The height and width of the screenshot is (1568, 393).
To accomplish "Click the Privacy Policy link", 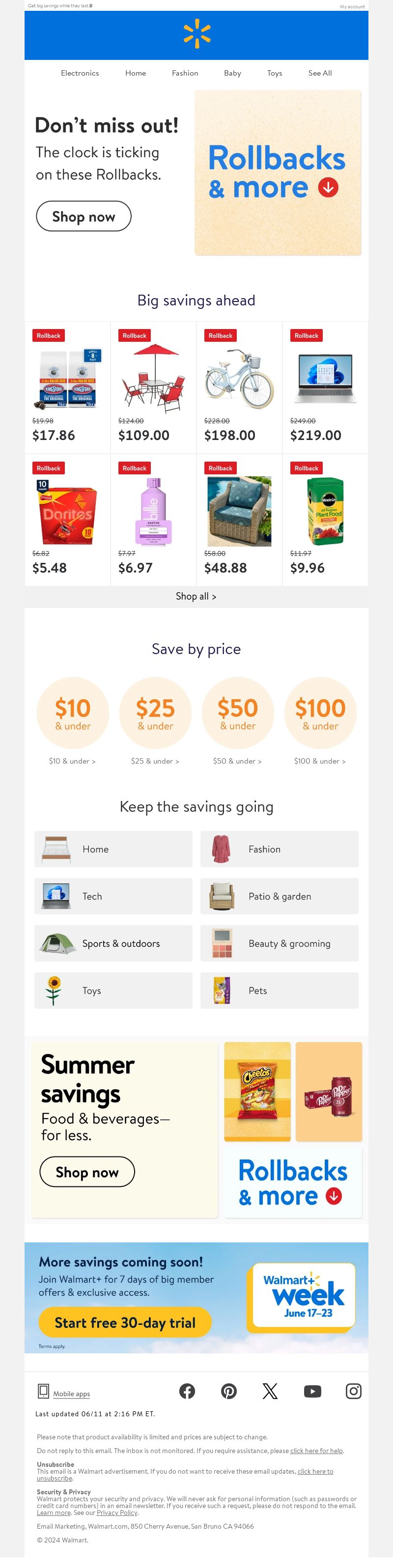I will pyautogui.click(x=117, y=1513).
